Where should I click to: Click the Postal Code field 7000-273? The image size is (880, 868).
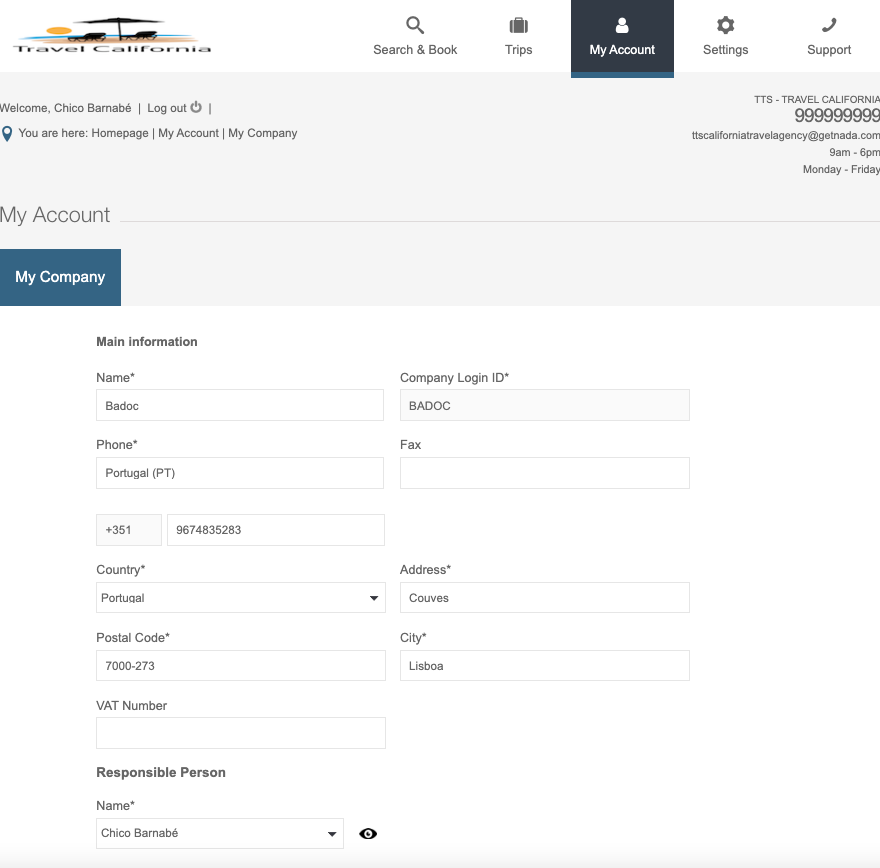(x=240, y=666)
